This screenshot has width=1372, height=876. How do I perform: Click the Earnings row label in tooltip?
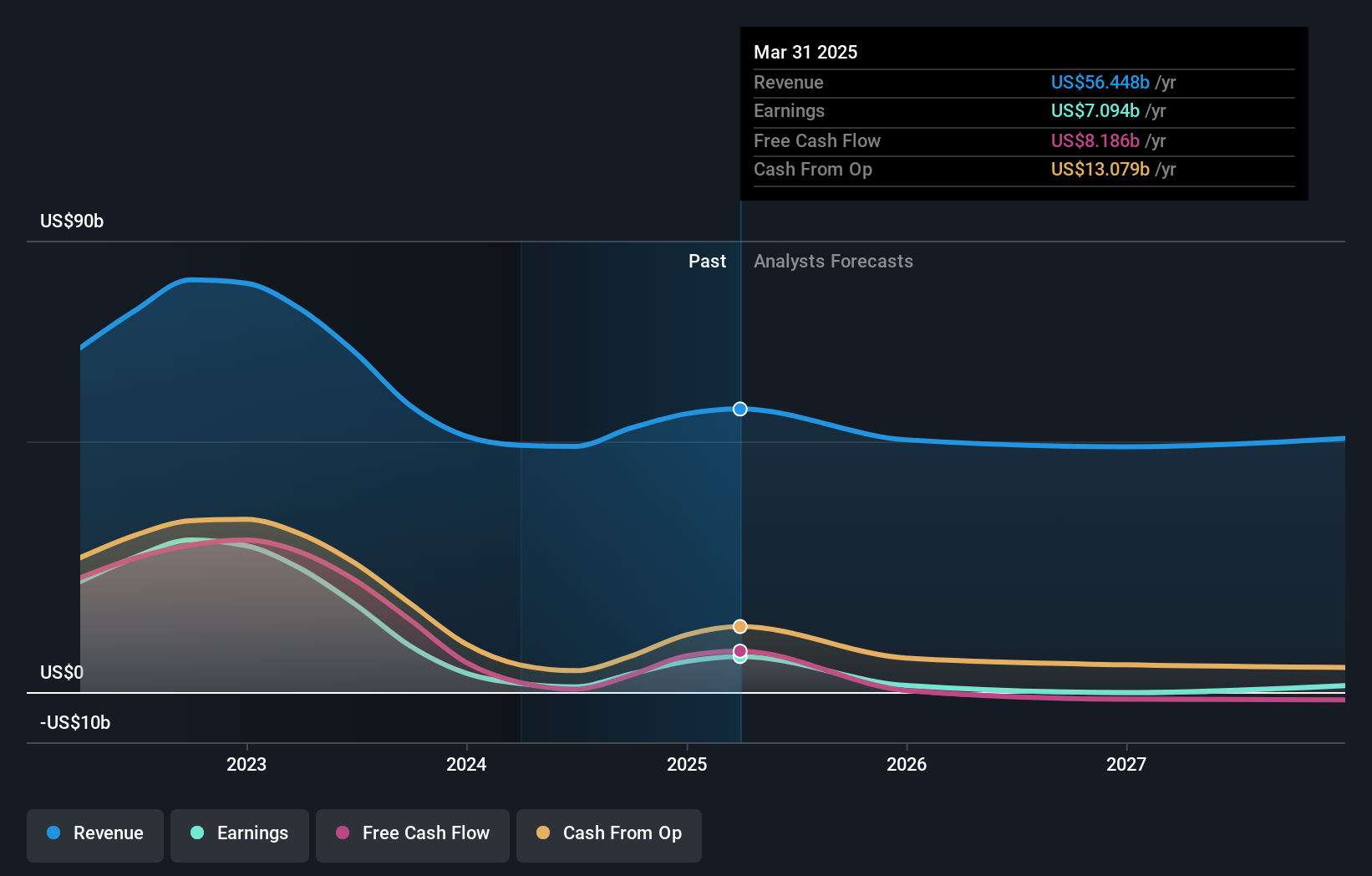(x=789, y=110)
